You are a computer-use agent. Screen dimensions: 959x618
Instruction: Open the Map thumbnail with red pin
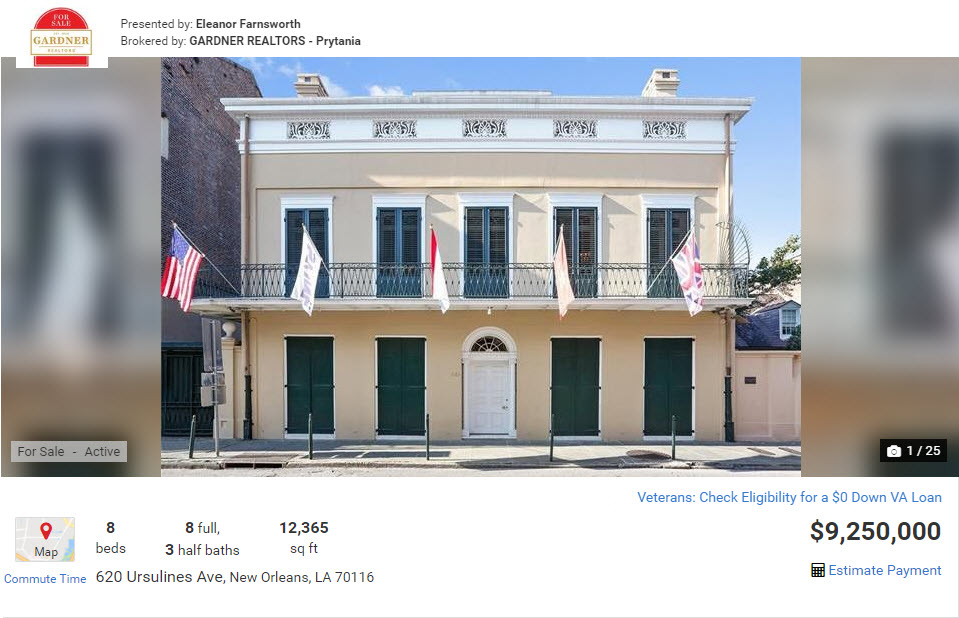pyautogui.click(x=45, y=539)
